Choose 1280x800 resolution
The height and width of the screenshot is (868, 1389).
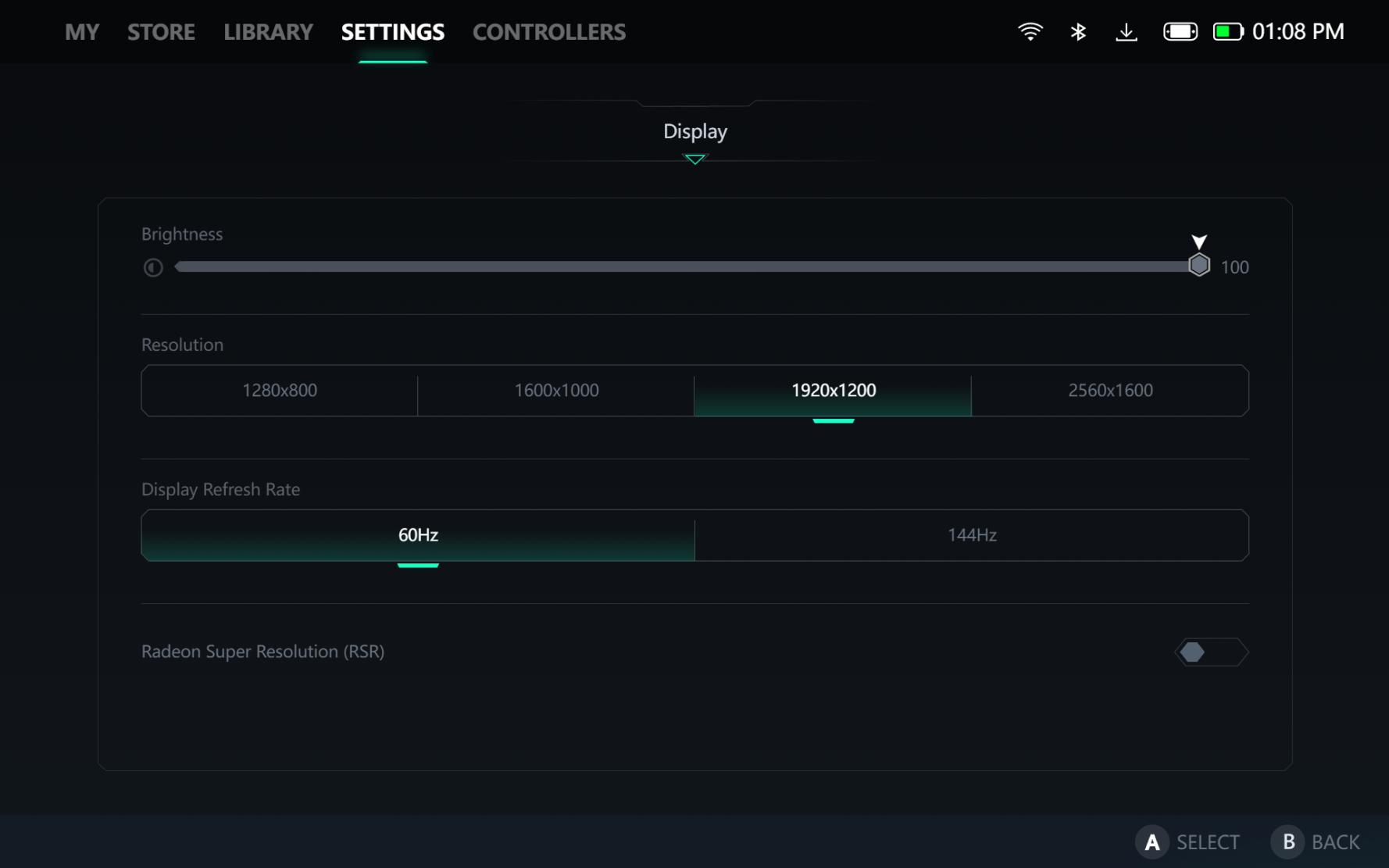280,391
